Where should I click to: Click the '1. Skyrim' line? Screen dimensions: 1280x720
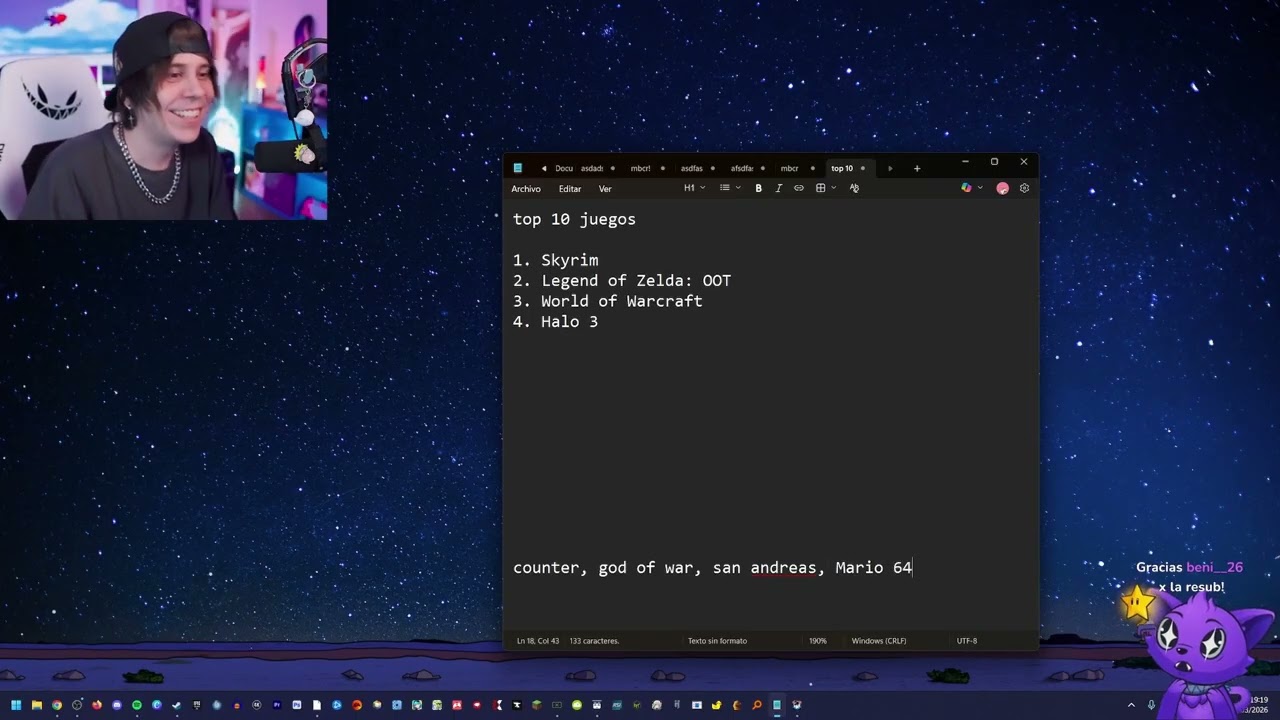tap(555, 260)
